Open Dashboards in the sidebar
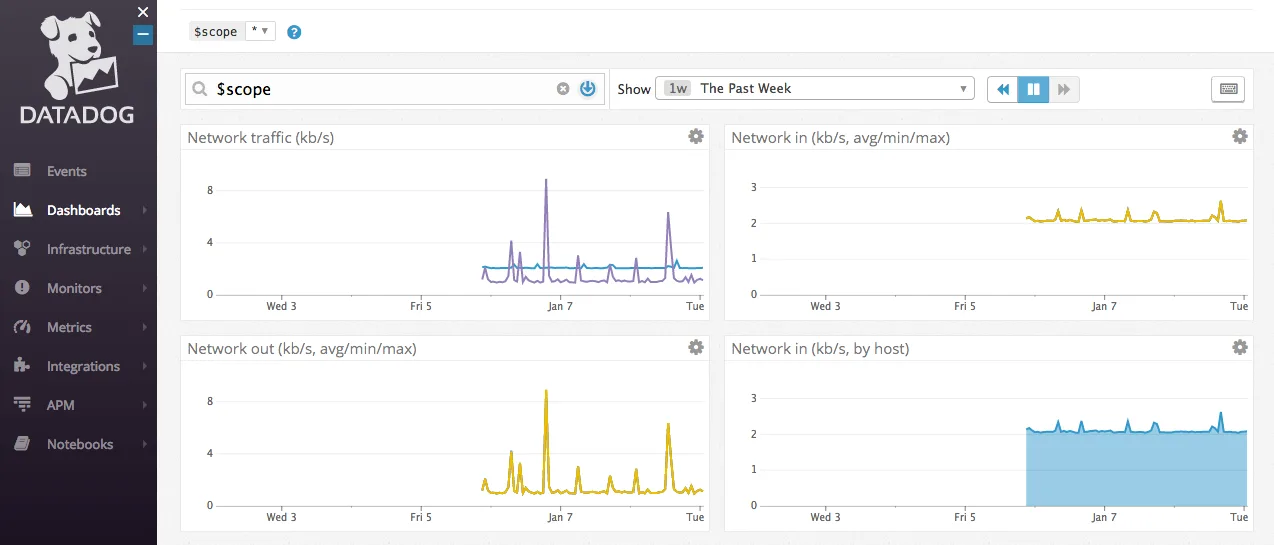Image resolution: width=1274 pixels, height=545 pixels. tap(83, 210)
